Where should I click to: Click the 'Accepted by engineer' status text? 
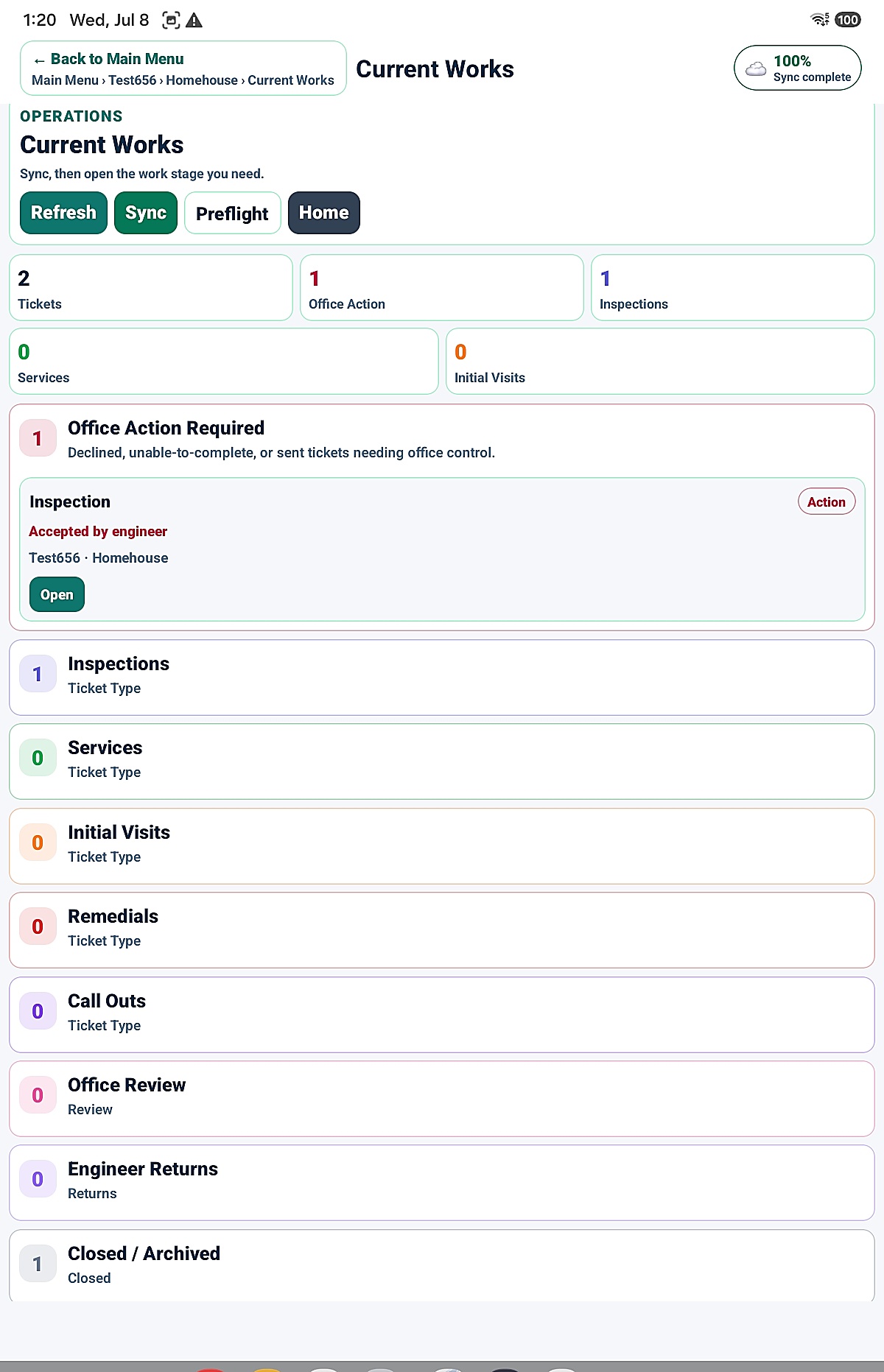click(x=98, y=531)
